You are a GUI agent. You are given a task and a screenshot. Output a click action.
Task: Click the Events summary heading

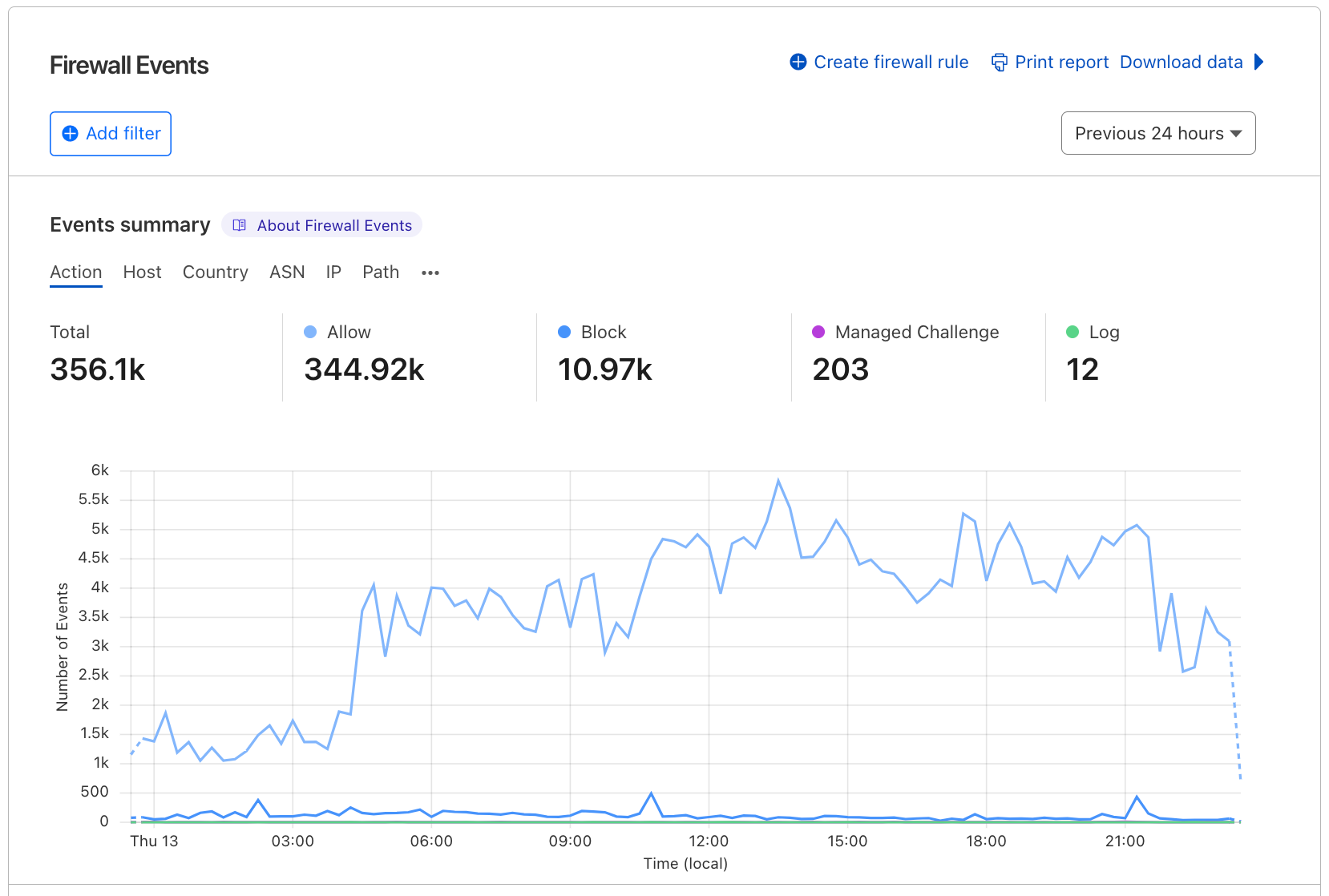(130, 225)
